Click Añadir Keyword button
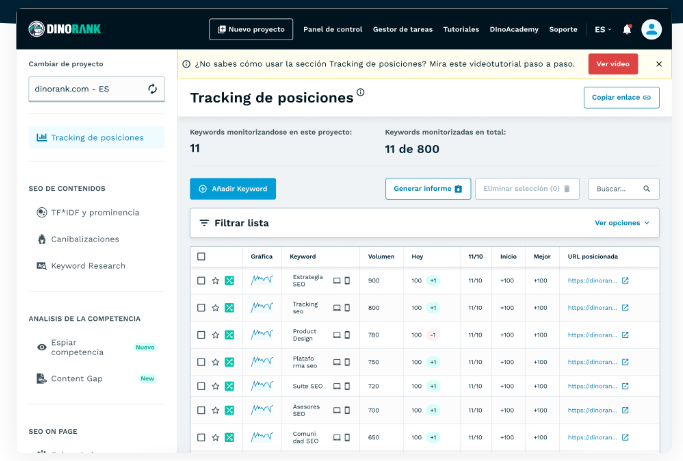The width and height of the screenshot is (683, 461). (233, 189)
